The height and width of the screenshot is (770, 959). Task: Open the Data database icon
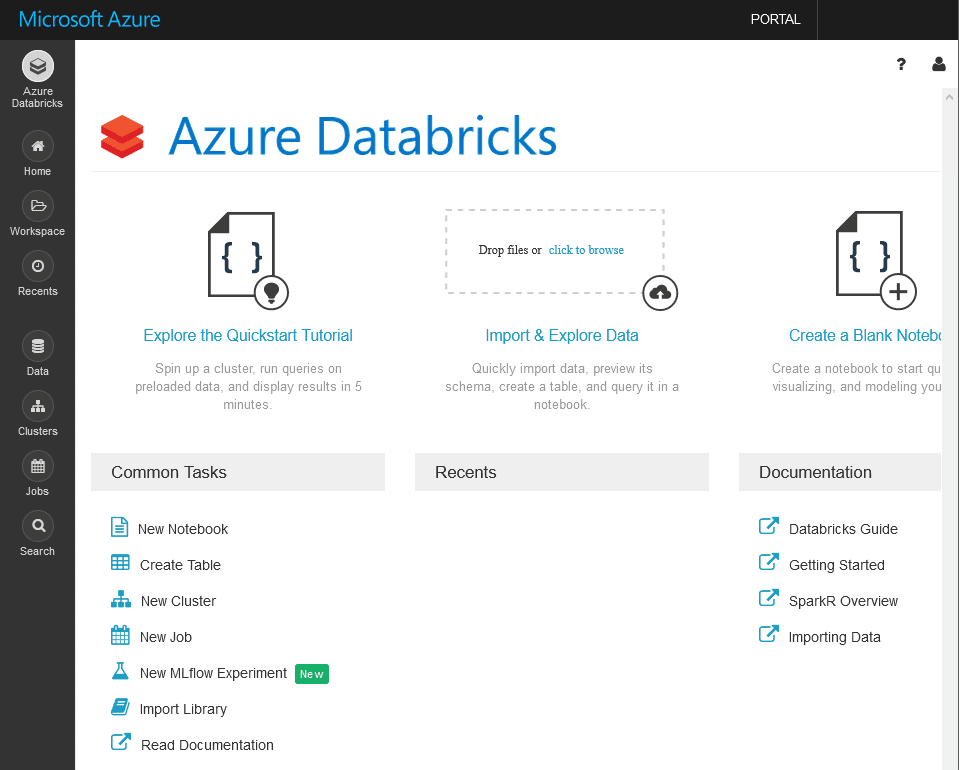pos(38,346)
